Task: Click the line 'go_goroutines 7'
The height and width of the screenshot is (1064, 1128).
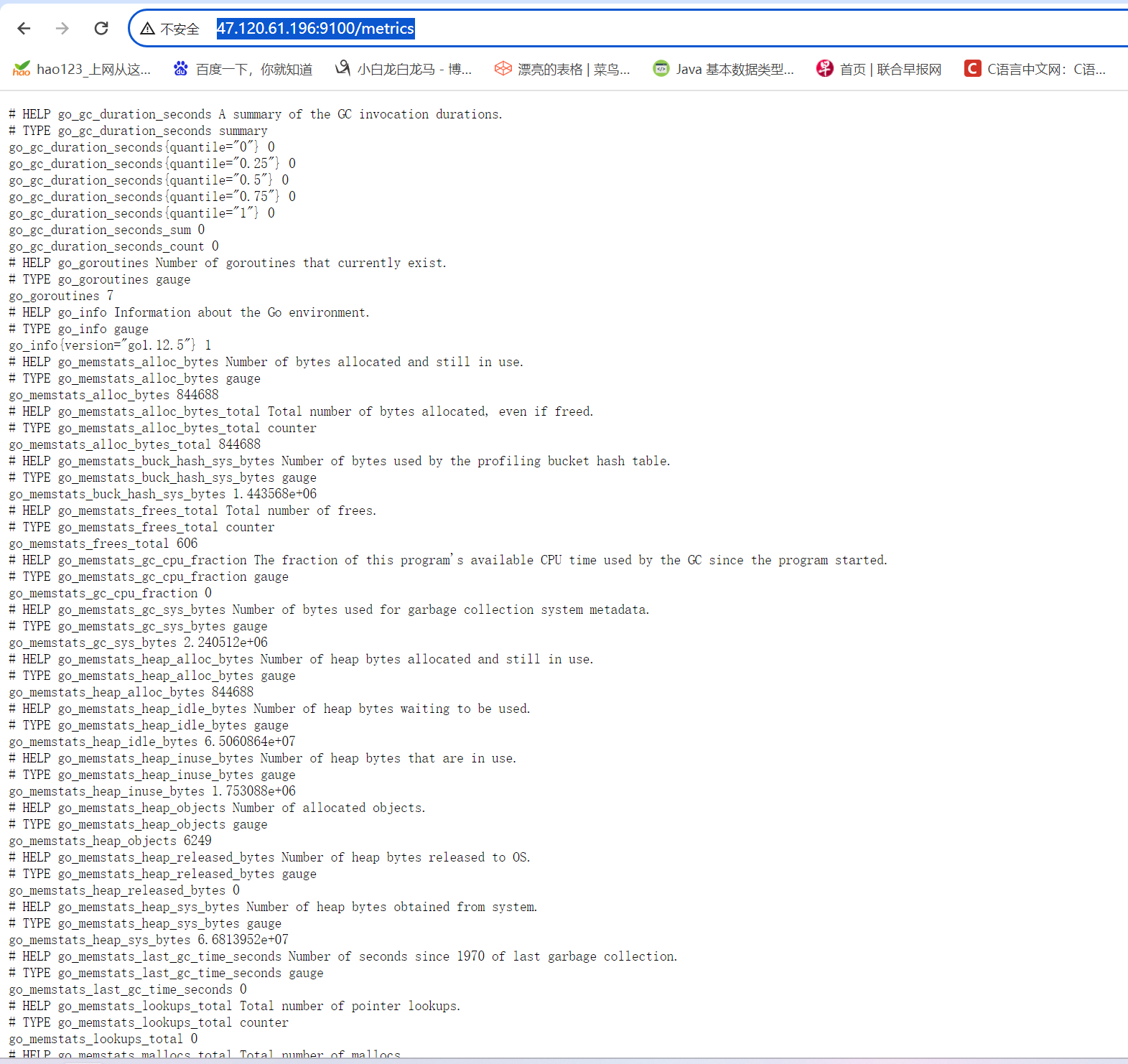Action: pos(61,296)
